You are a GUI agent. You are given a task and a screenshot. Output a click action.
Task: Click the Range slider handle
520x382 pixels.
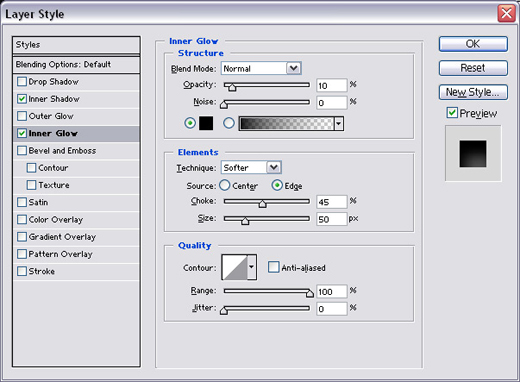(x=310, y=293)
